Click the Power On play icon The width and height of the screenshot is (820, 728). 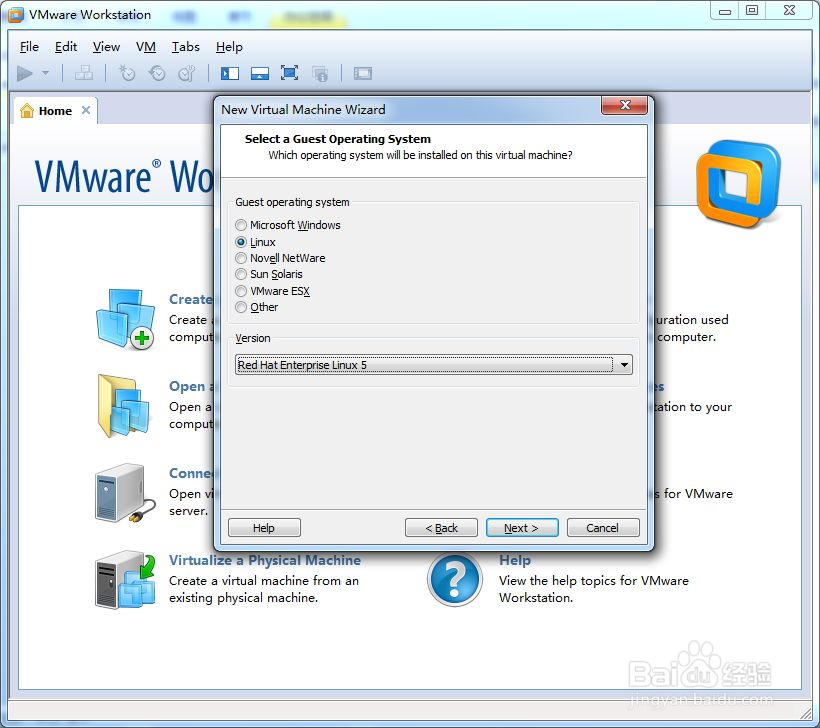[x=24, y=73]
